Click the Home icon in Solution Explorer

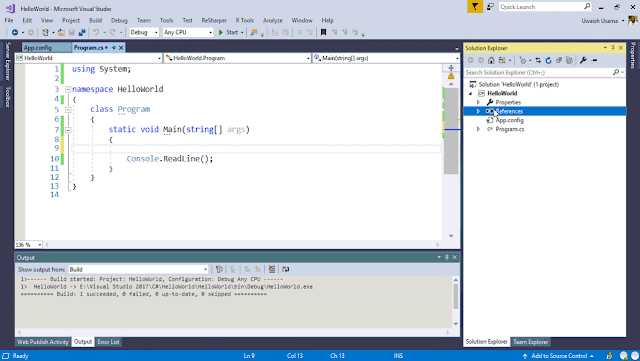pos(491,60)
